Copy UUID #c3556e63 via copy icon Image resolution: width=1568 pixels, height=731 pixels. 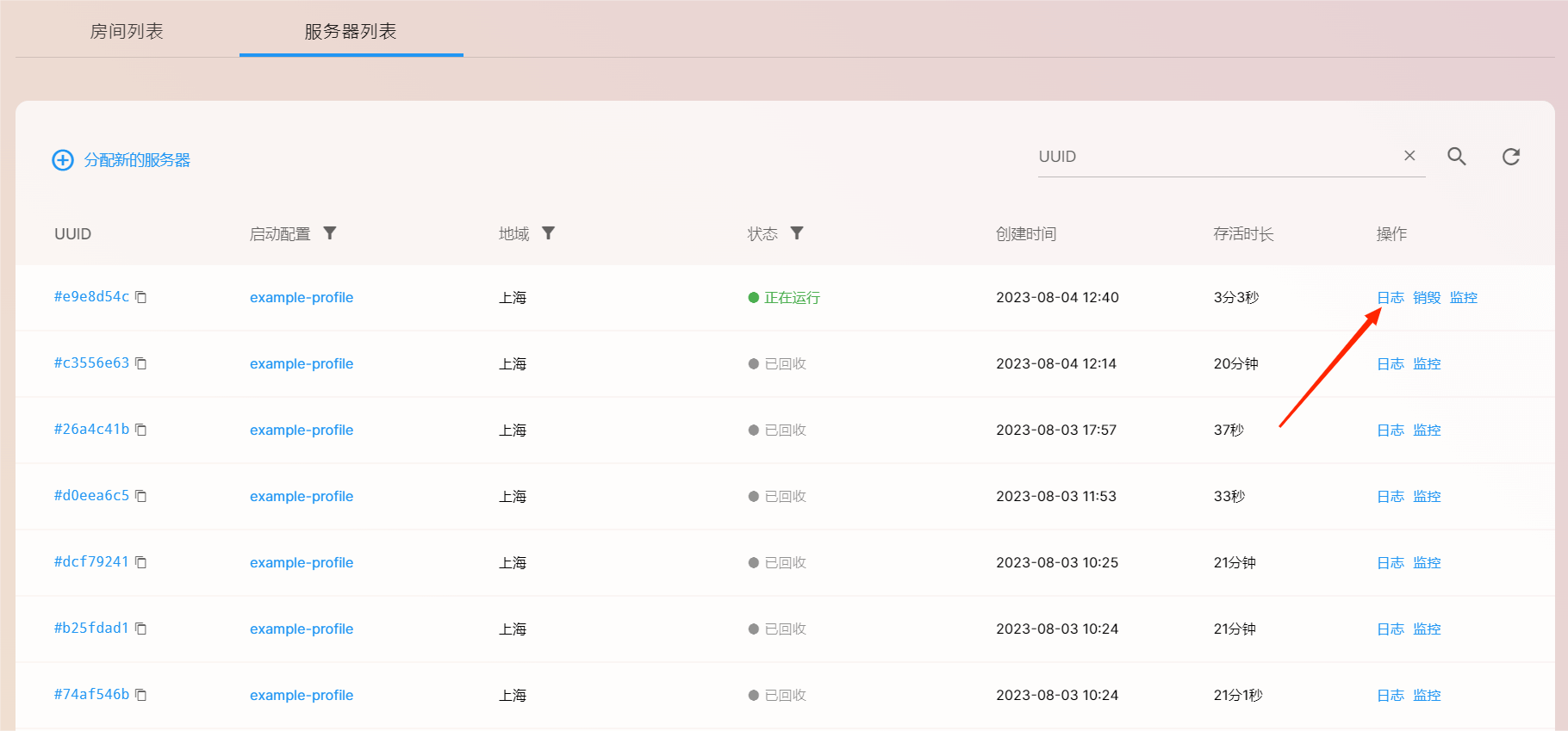(141, 363)
